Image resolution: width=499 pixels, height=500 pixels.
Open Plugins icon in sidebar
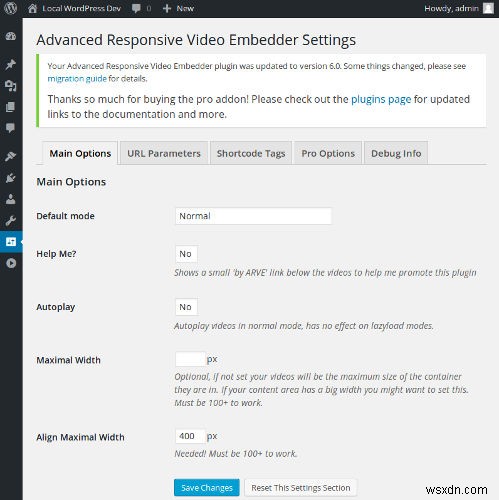tap(11, 178)
